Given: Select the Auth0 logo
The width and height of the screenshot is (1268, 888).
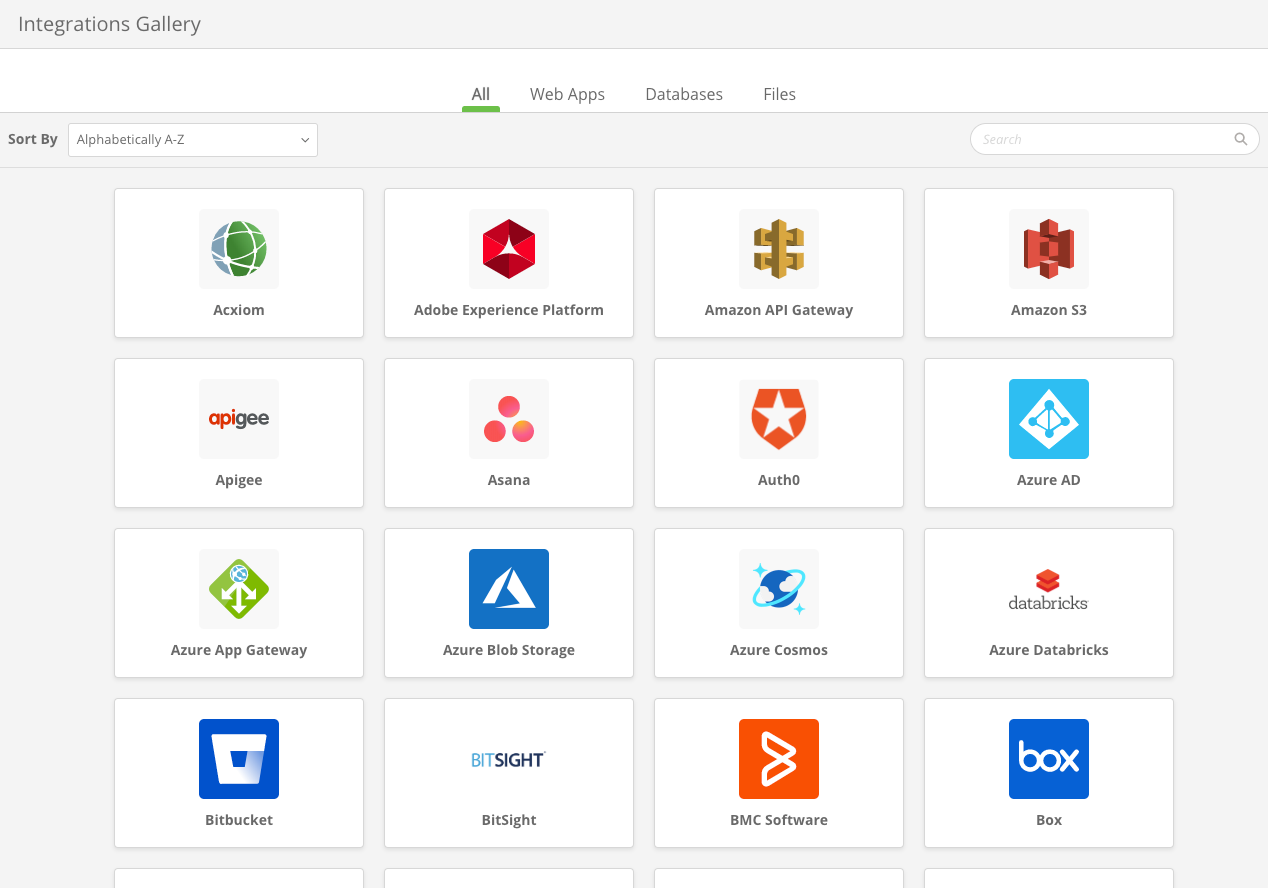Looking at the screenshot, I should click(x=778, y=419).
